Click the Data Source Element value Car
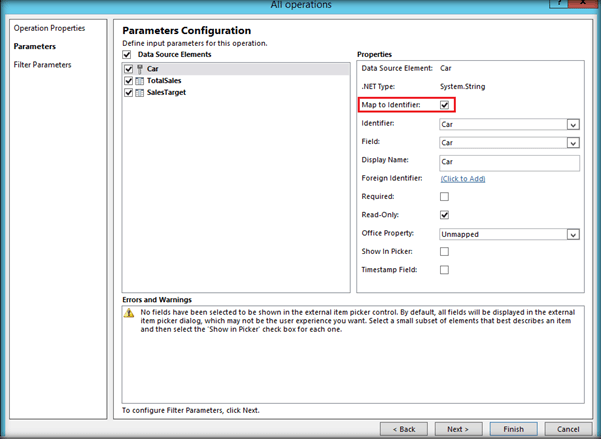This screenshot has width=601, height=439. click(446, 68)
